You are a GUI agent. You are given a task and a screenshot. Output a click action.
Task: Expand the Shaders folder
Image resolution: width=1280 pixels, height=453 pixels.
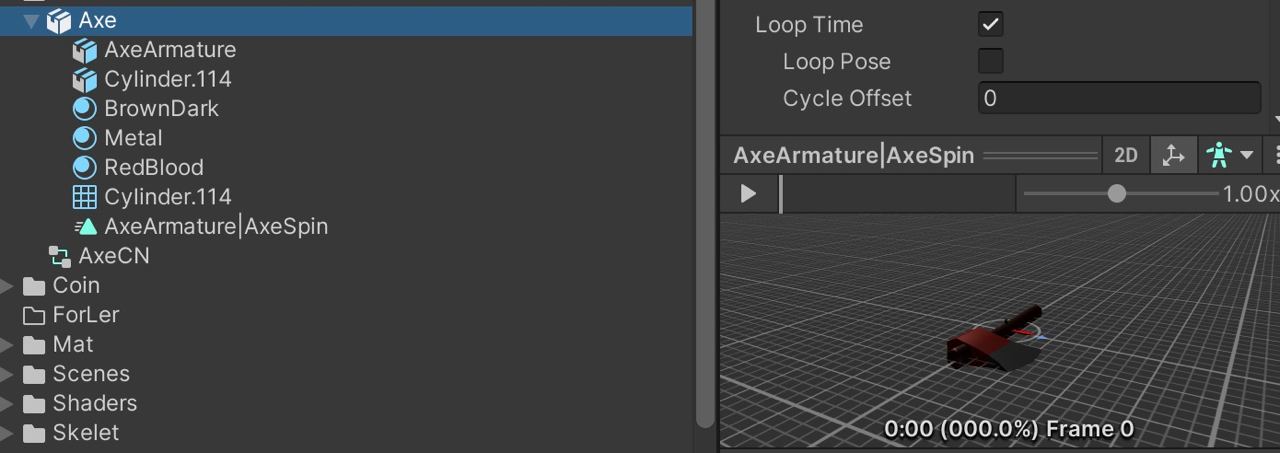coord(7,404)
